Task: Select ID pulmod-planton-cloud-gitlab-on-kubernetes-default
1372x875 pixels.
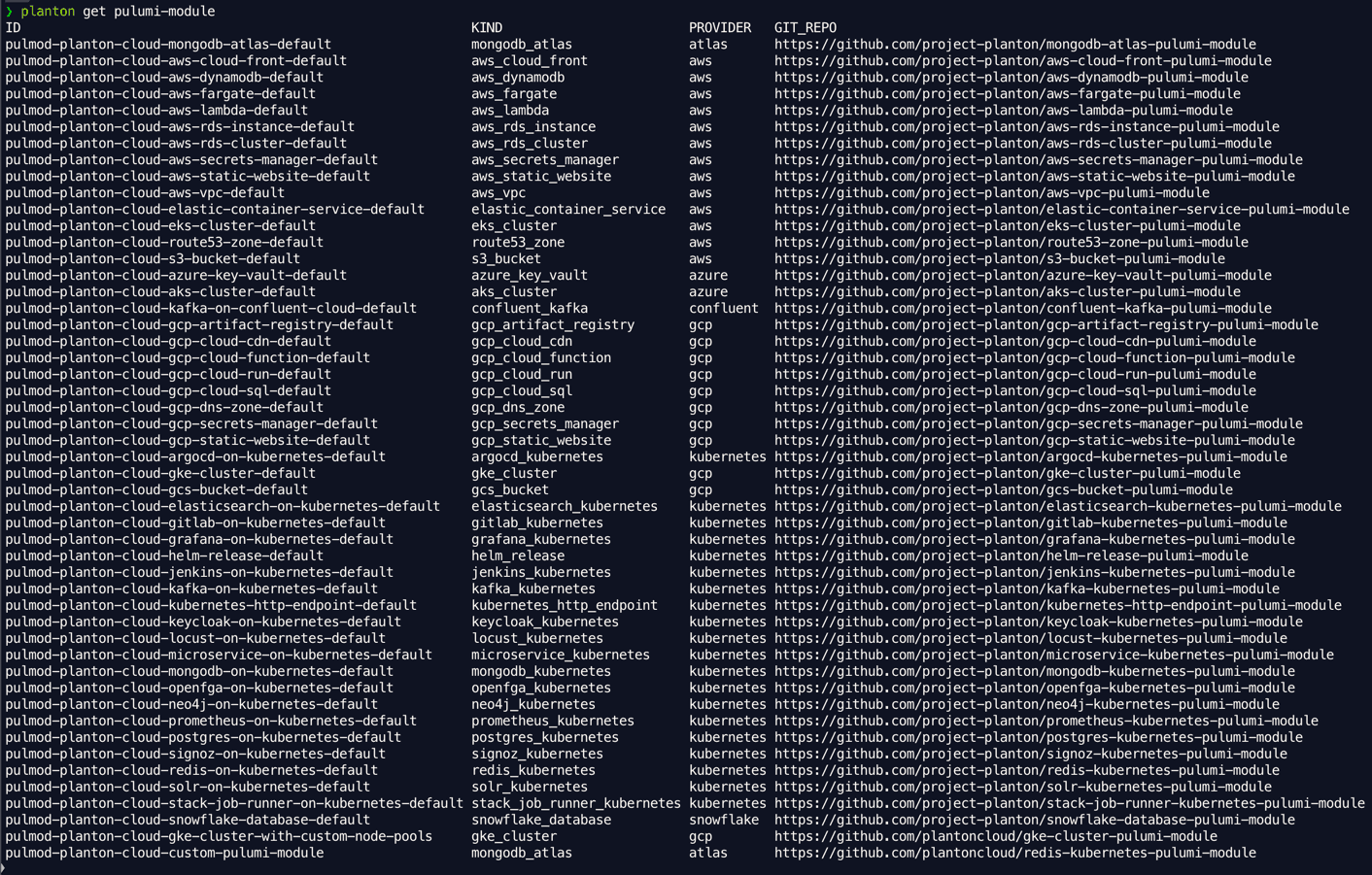Action: 195,522
